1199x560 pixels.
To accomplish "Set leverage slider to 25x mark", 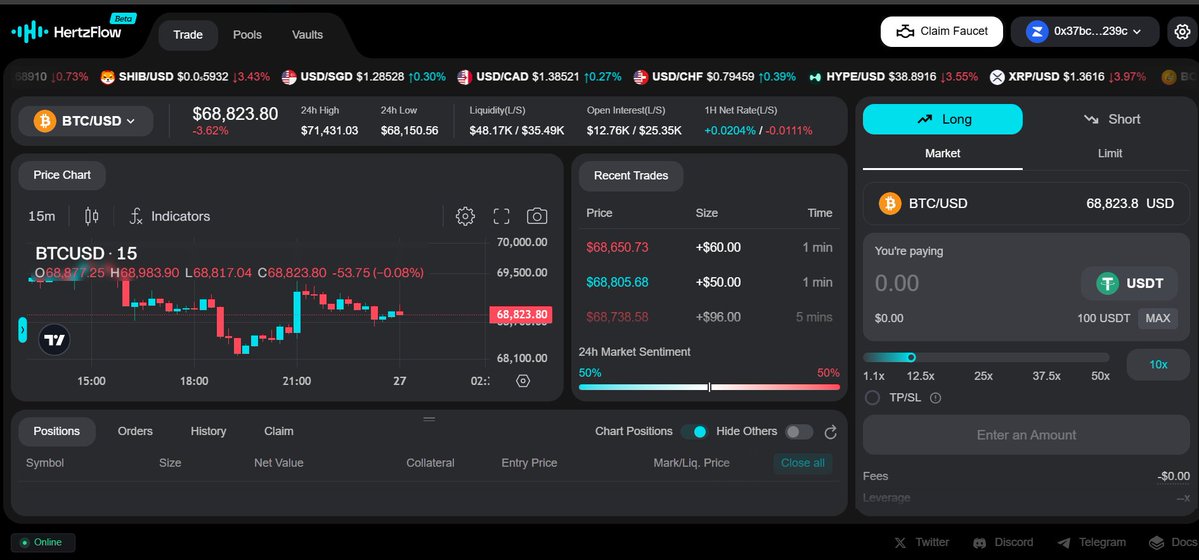I will pyautogui.click(x=983, y=376).
